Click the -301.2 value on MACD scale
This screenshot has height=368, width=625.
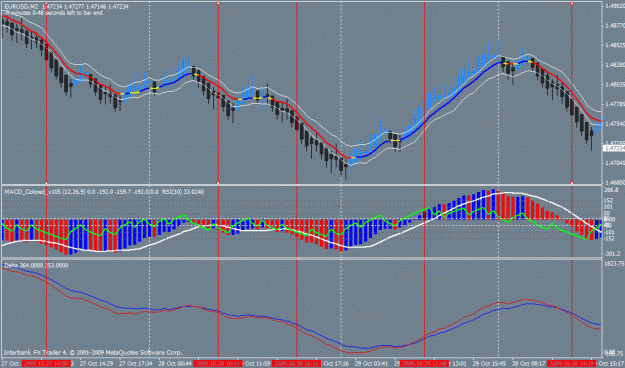(x=612, y=254)
